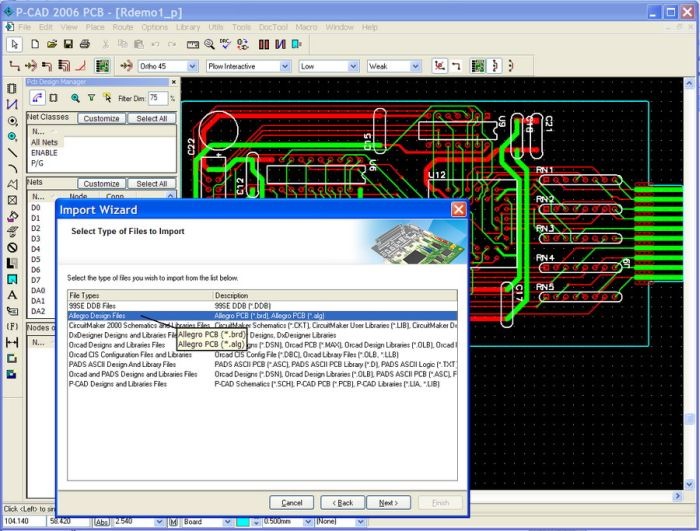700x531 pixels.
Task: Select net D3 in the Nets list
Action: pyautogui.click(x=36, y=238)
